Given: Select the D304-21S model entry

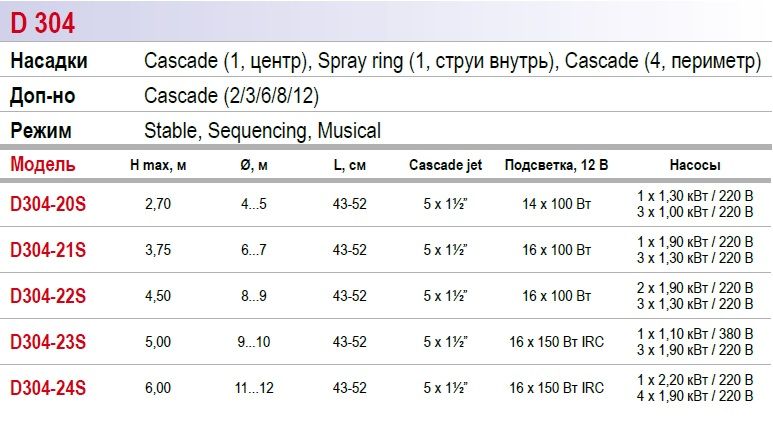Looking at the screenshot, I should (48, 250).
